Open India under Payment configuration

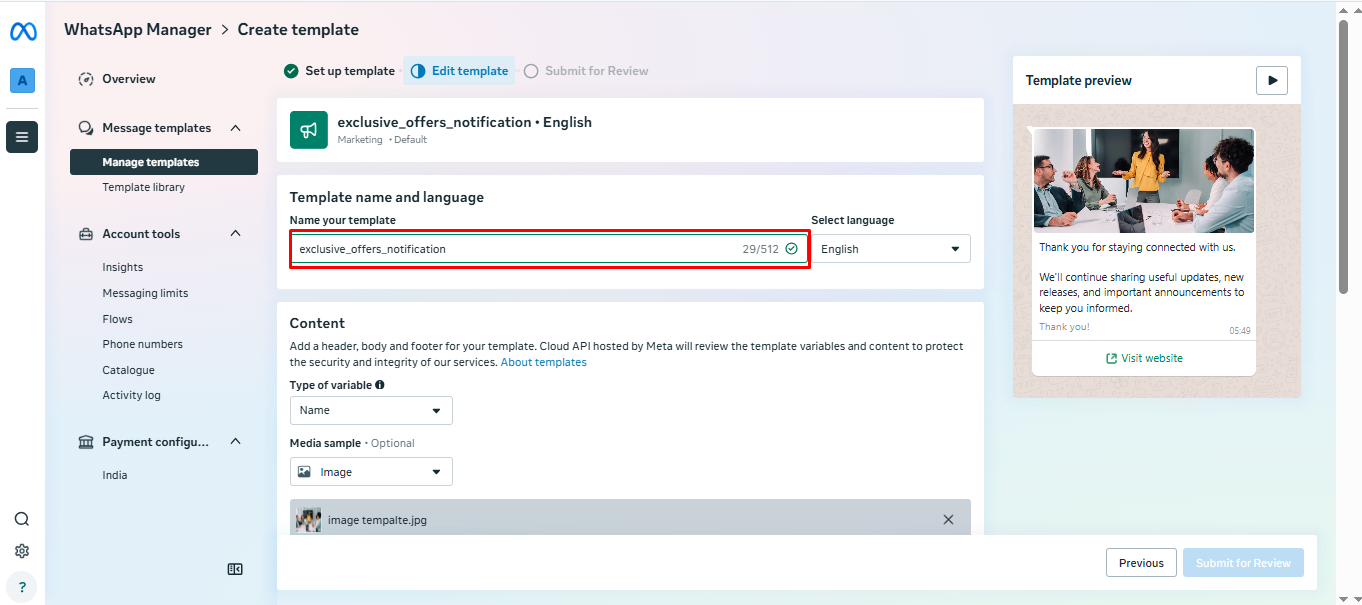[x=115, y=475]
